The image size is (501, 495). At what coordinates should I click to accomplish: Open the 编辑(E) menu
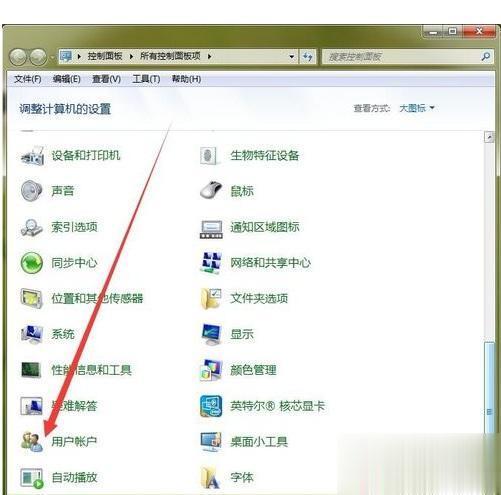67,79
